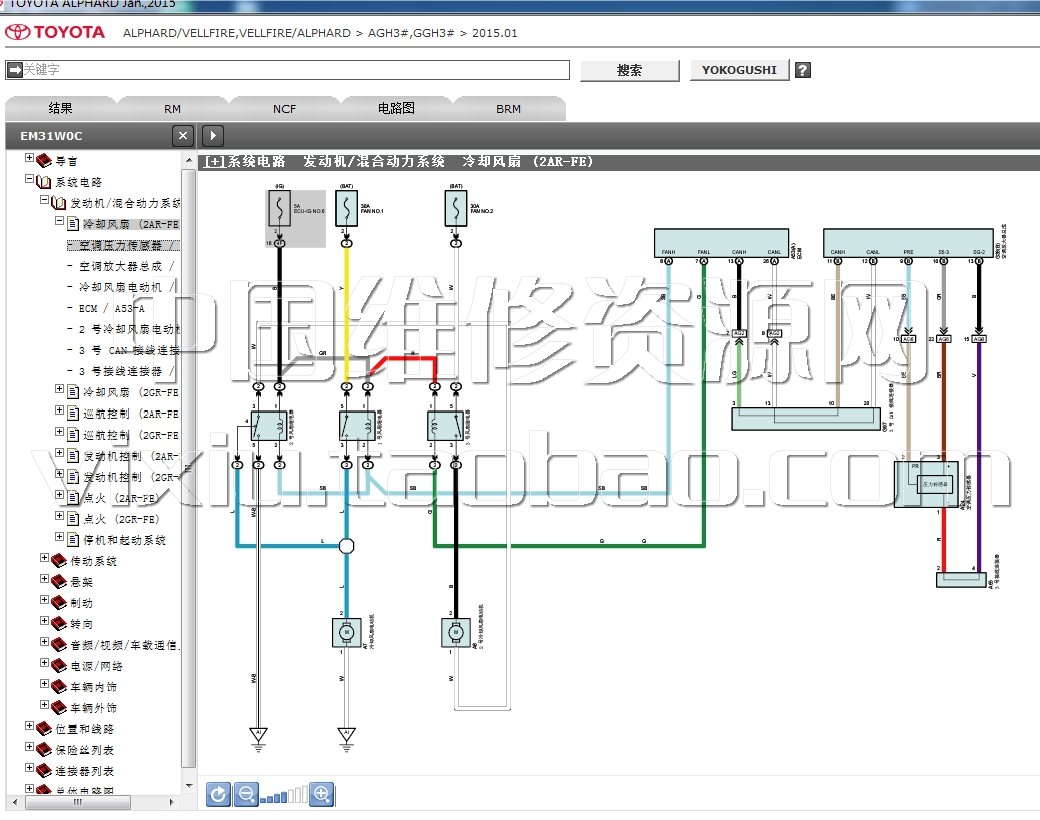Click the 悬架 red book icon
Screen dimensions: 1040x820
59,582
